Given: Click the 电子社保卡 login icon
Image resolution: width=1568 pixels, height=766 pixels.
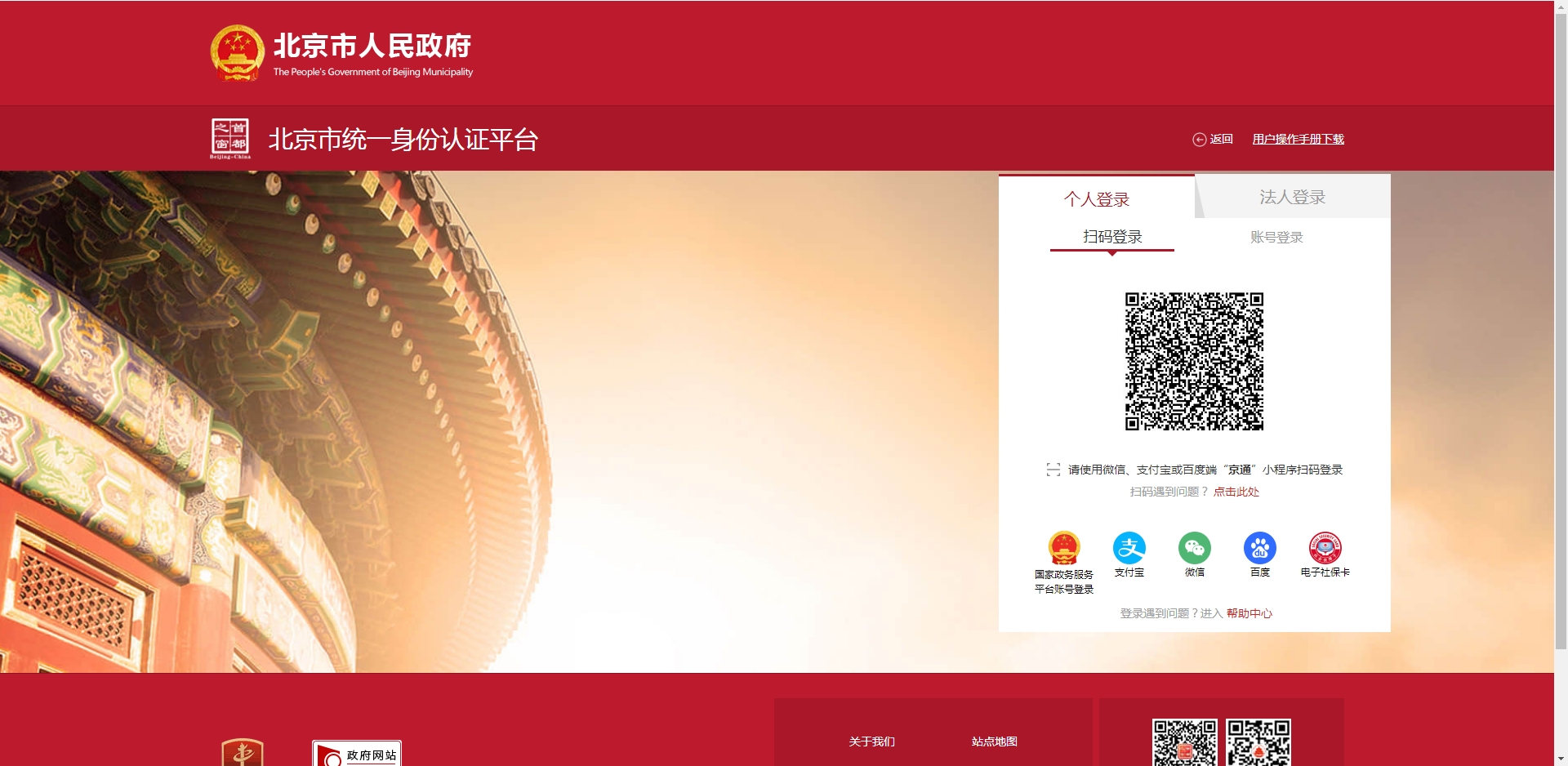Looking at the screenshot, I should pos(1325,548).
